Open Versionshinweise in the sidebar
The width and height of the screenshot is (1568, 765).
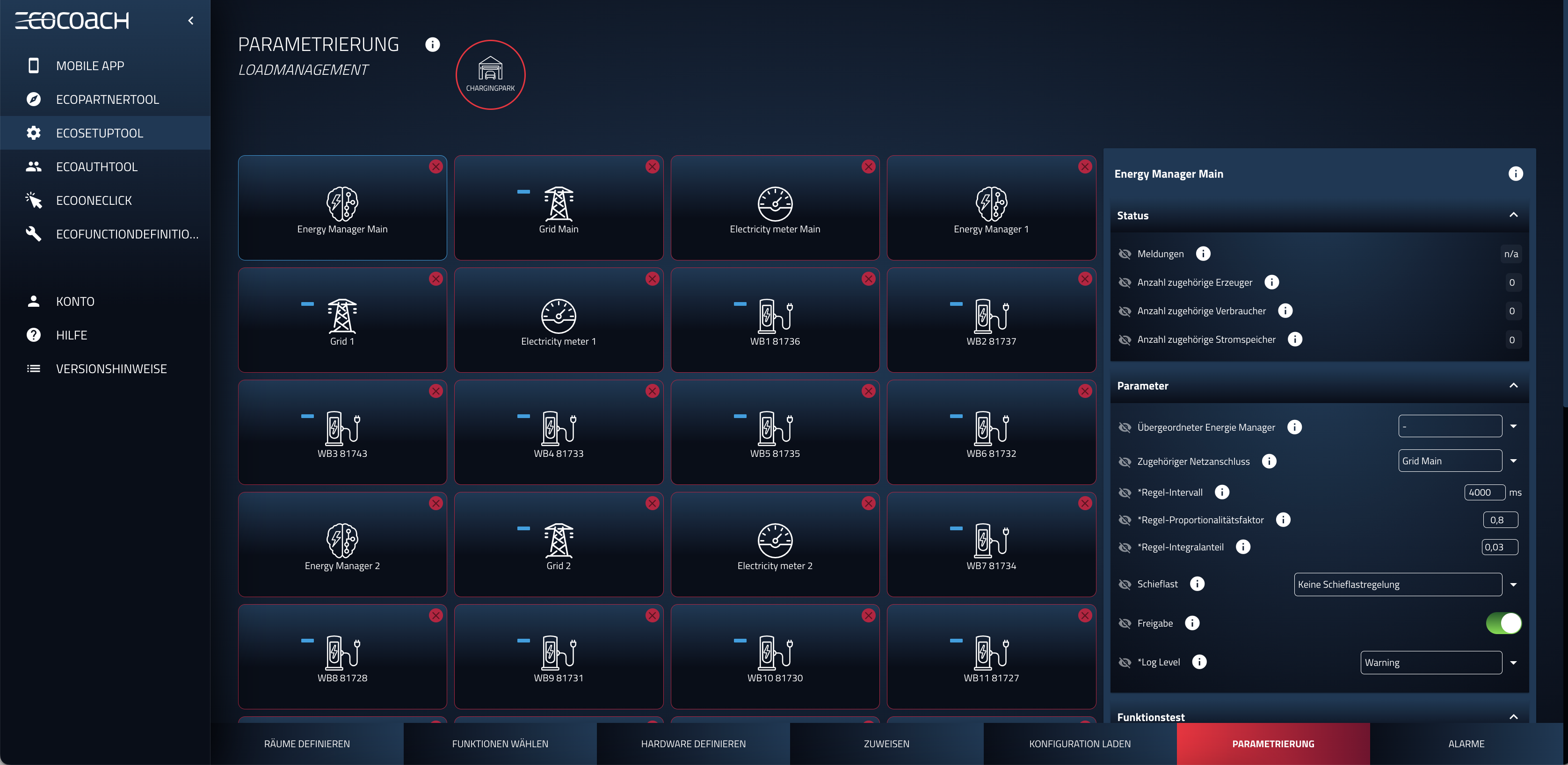coord(105,369)
